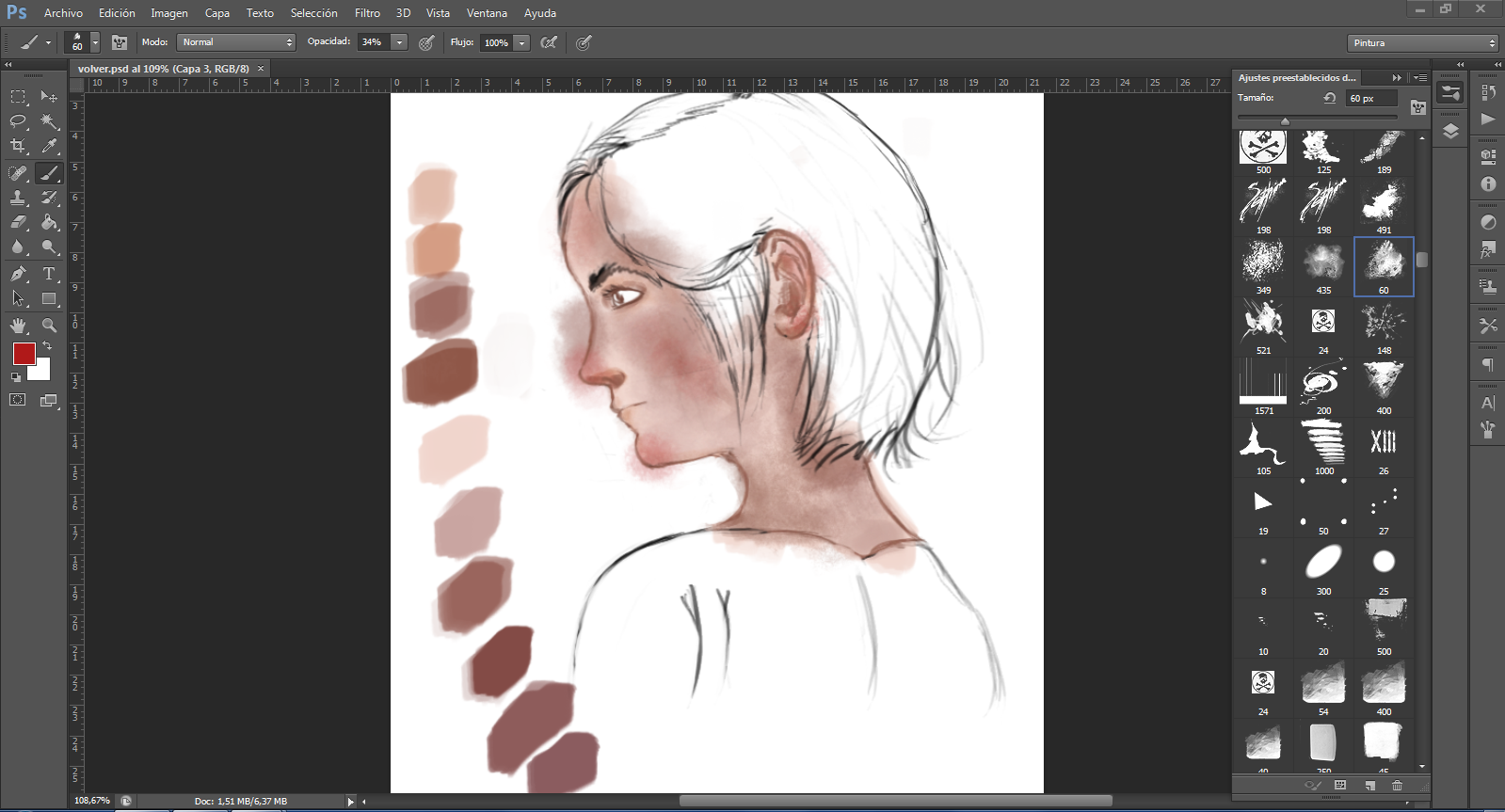Open the Brush Presets panel icon

click(1450, 93)
